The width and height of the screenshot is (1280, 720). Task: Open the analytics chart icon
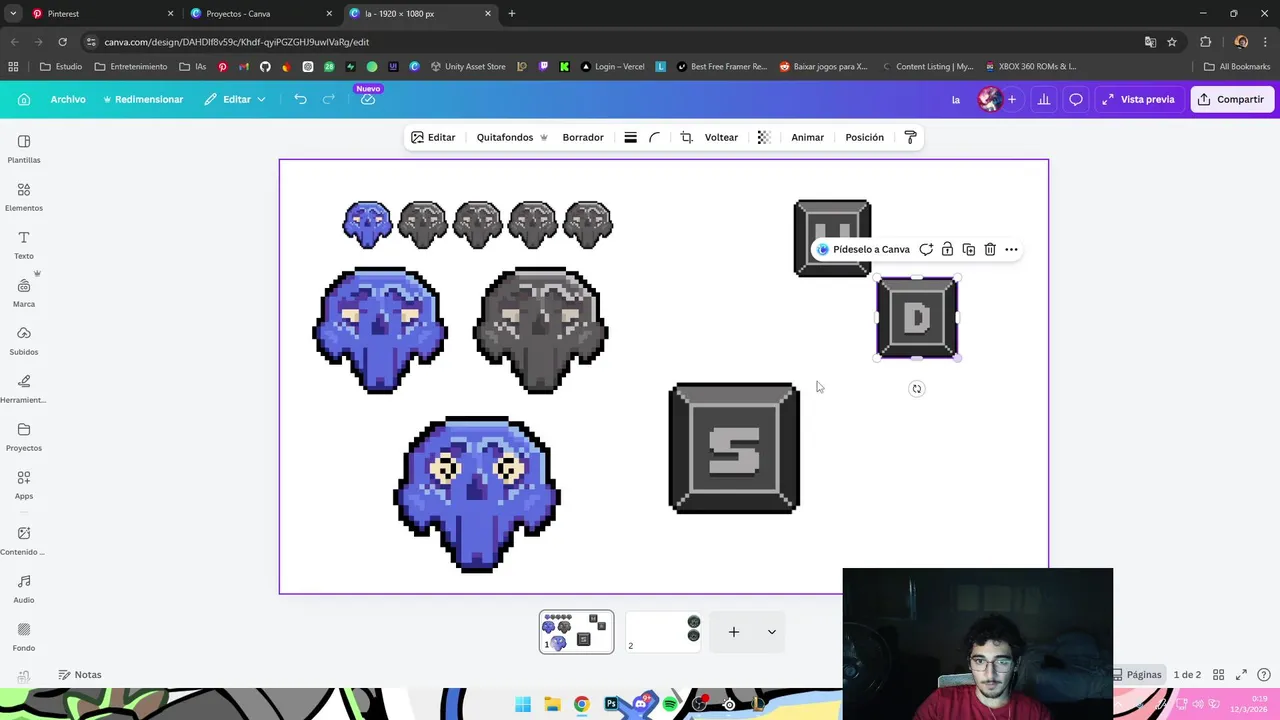coord(1044,99)
